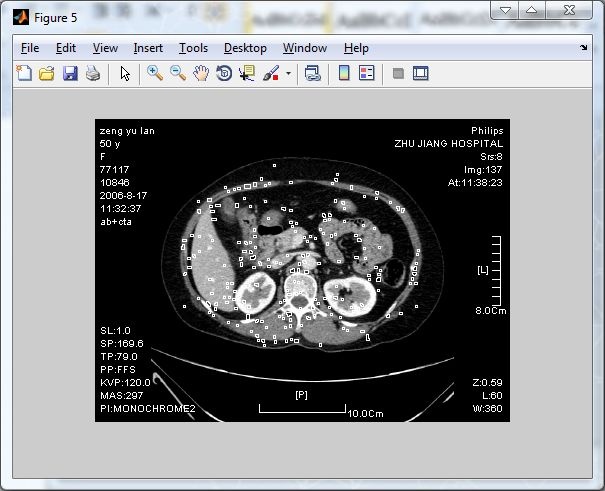Open the File menu
Screen dimensions: 605x491
click(x=30, y=48)
